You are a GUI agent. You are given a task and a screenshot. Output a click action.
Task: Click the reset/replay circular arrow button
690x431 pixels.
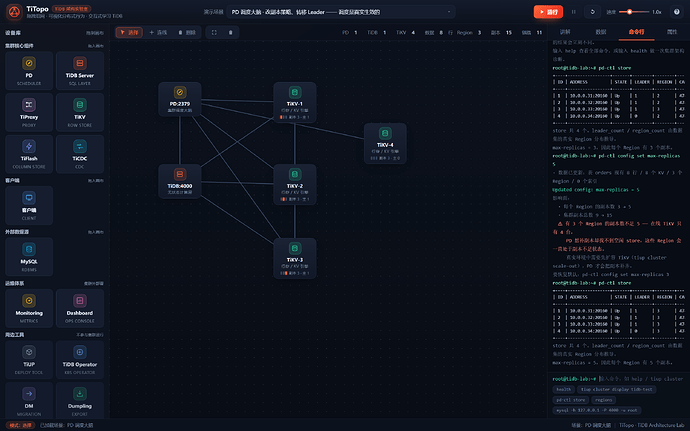click(592, 12)
